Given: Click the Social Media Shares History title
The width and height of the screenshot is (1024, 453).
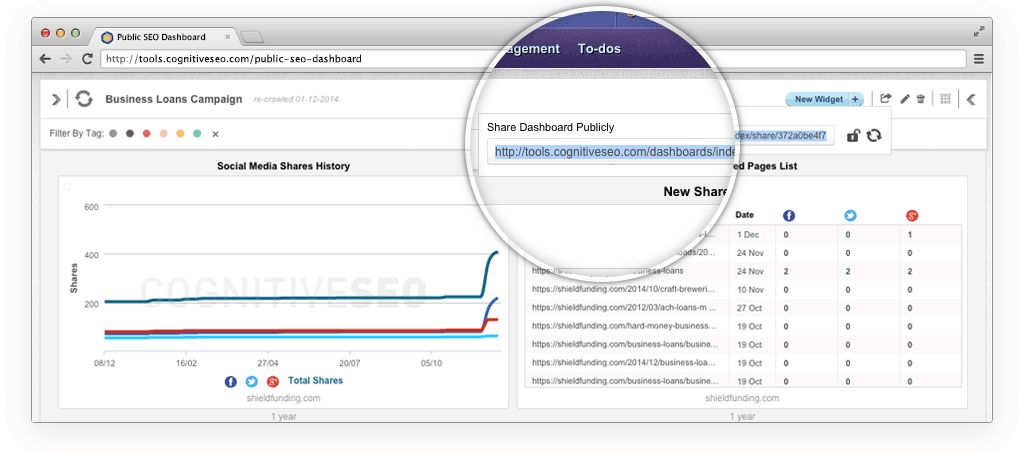Looking at the screenshot, I should pyautogui.click(x=283, y=166).
